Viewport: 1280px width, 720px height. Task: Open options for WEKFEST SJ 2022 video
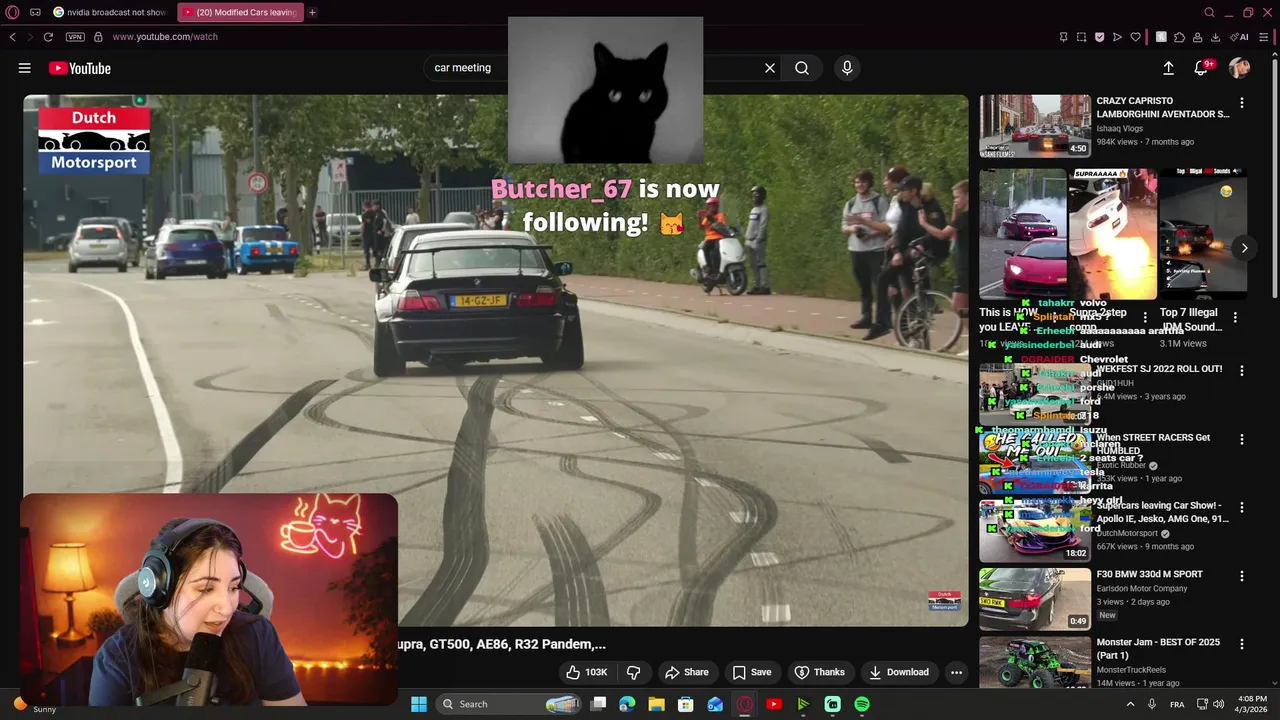coord(1242,370)
